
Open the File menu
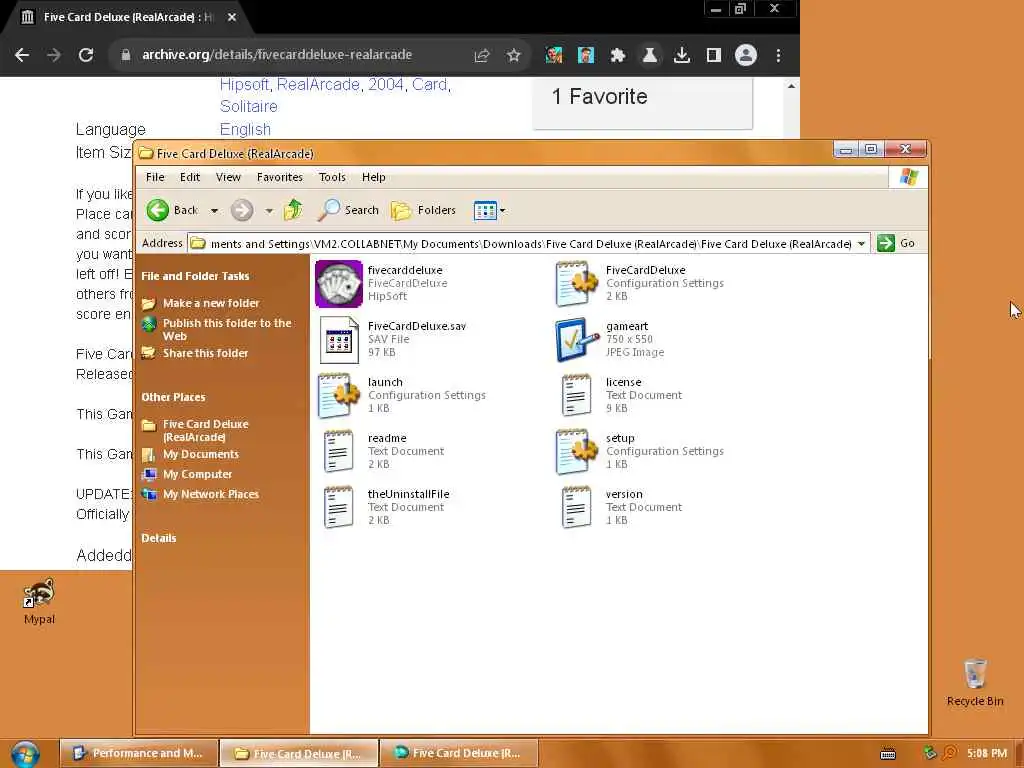tap(155, 177)
